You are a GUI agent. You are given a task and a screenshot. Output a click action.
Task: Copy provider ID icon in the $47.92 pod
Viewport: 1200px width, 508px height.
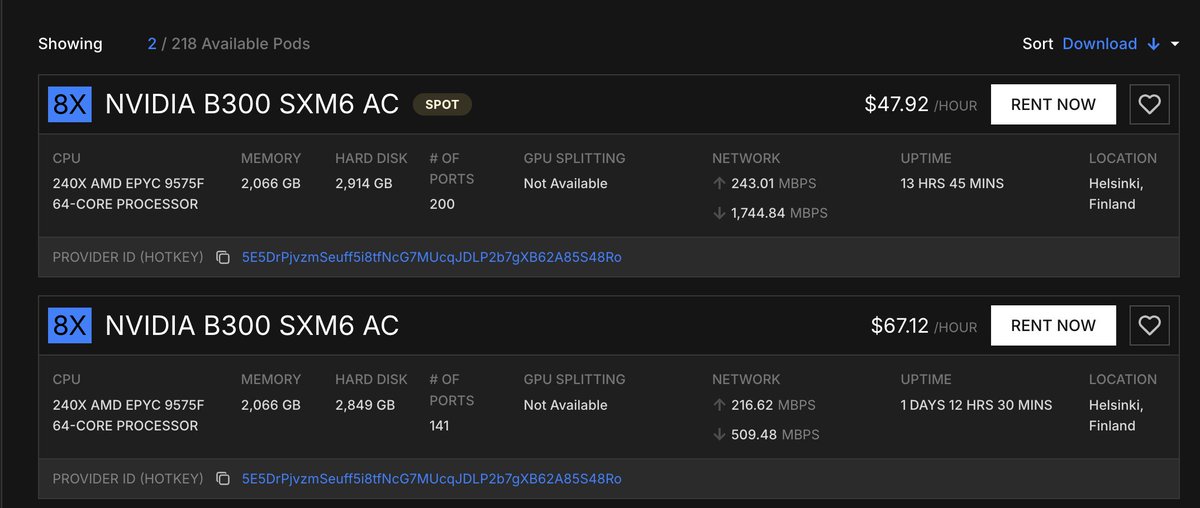223,257
